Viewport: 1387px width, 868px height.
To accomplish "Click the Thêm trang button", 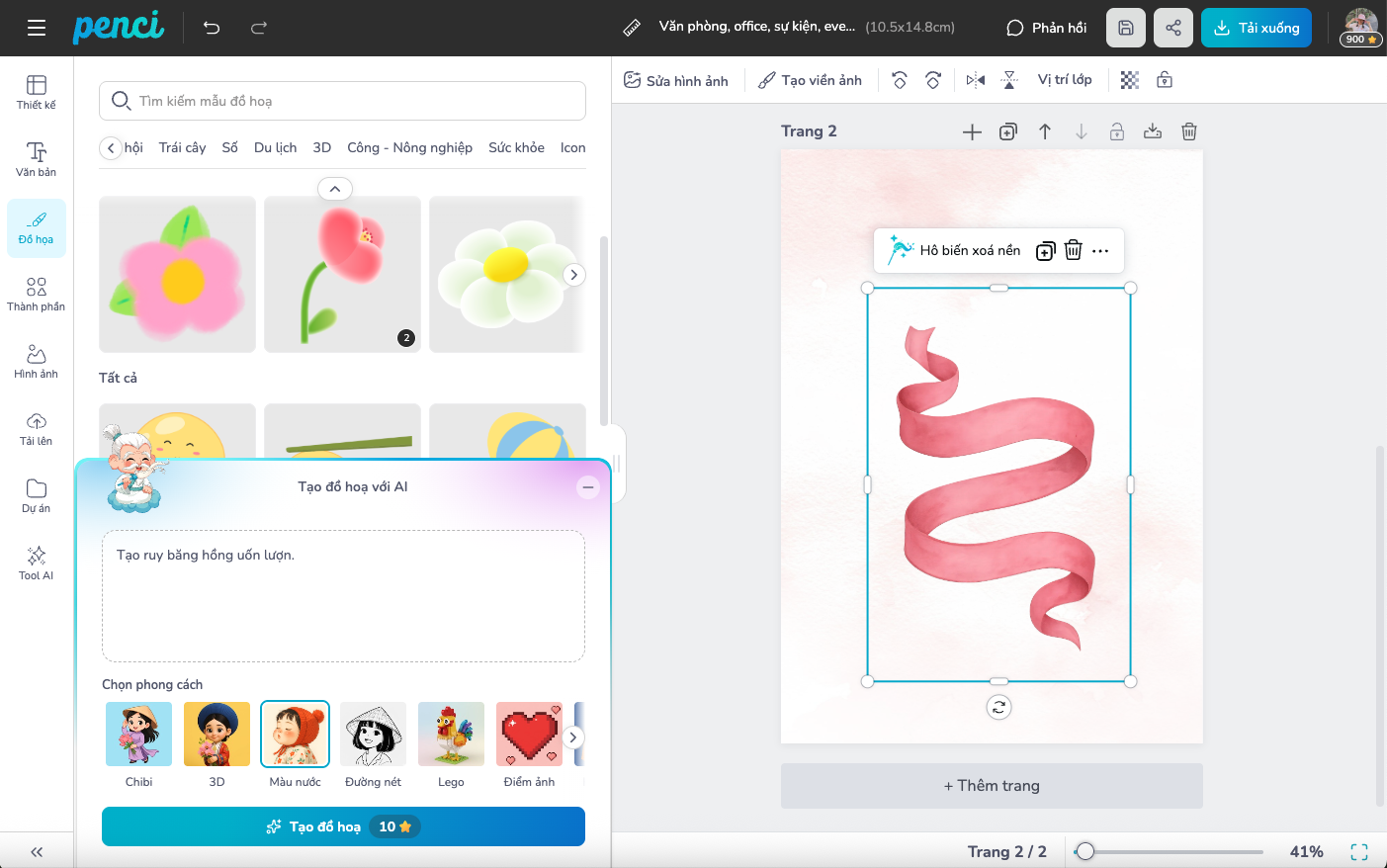I will point(992,786).
